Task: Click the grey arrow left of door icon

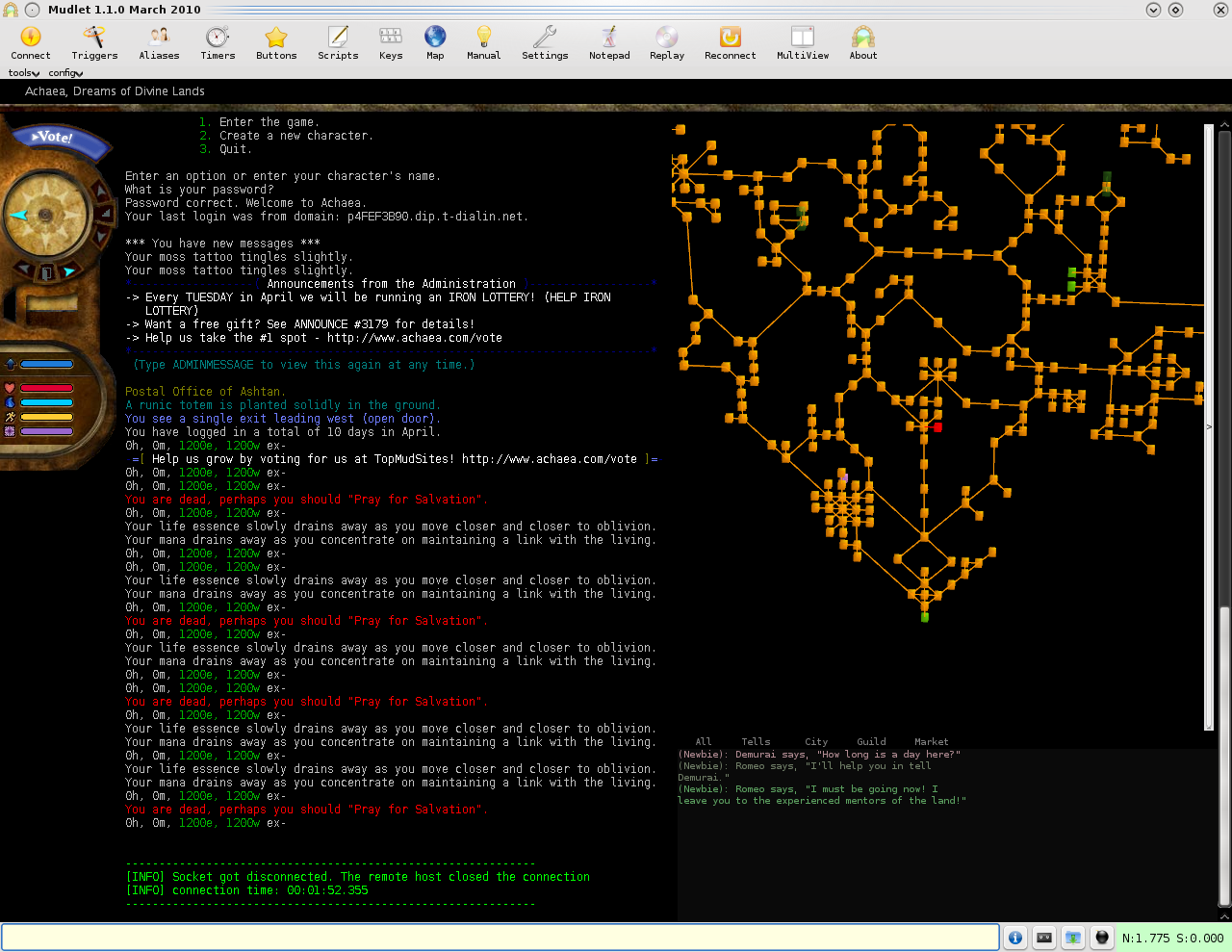Action: [x=24, y=269]
